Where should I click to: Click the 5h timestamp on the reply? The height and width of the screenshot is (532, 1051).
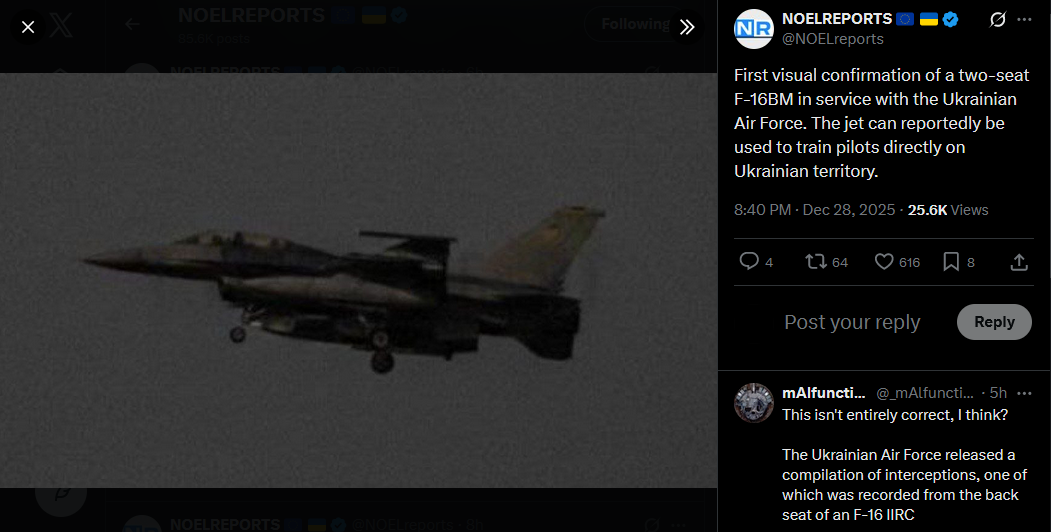998,393
